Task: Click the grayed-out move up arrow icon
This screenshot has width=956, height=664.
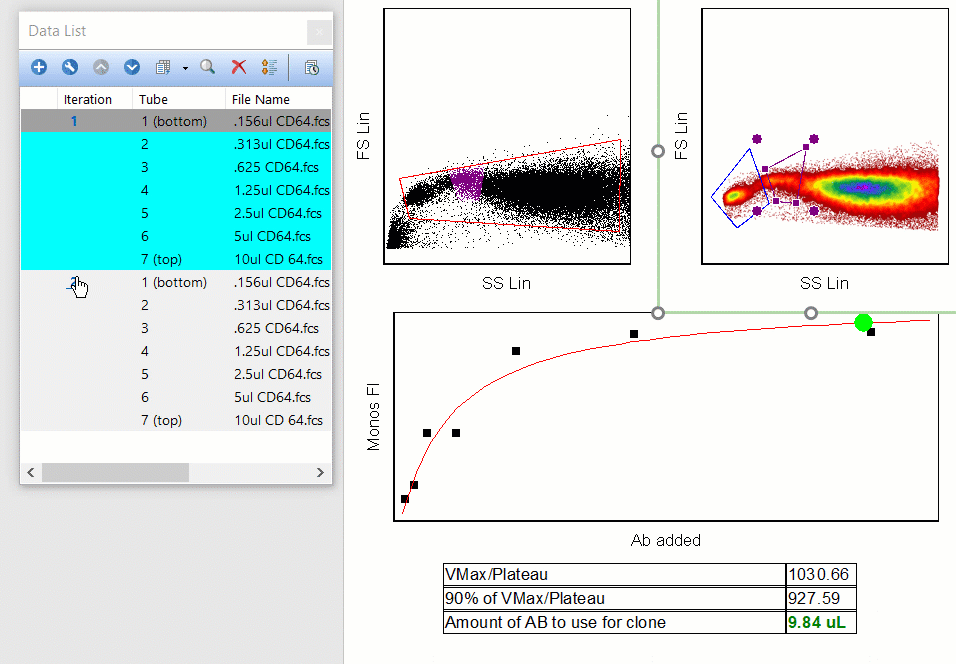Action: 101,67
